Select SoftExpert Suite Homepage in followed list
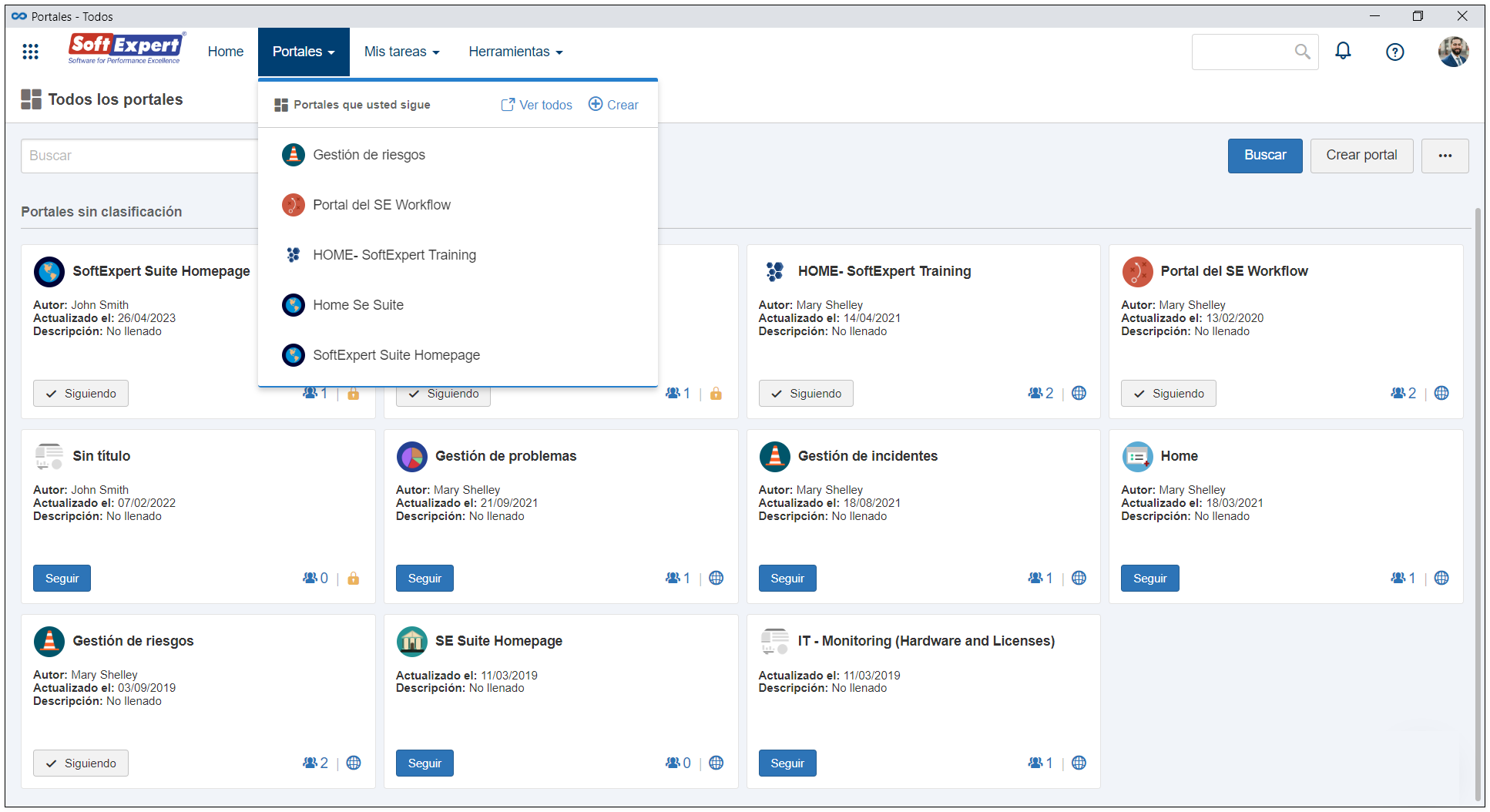 tap(458, 355)
